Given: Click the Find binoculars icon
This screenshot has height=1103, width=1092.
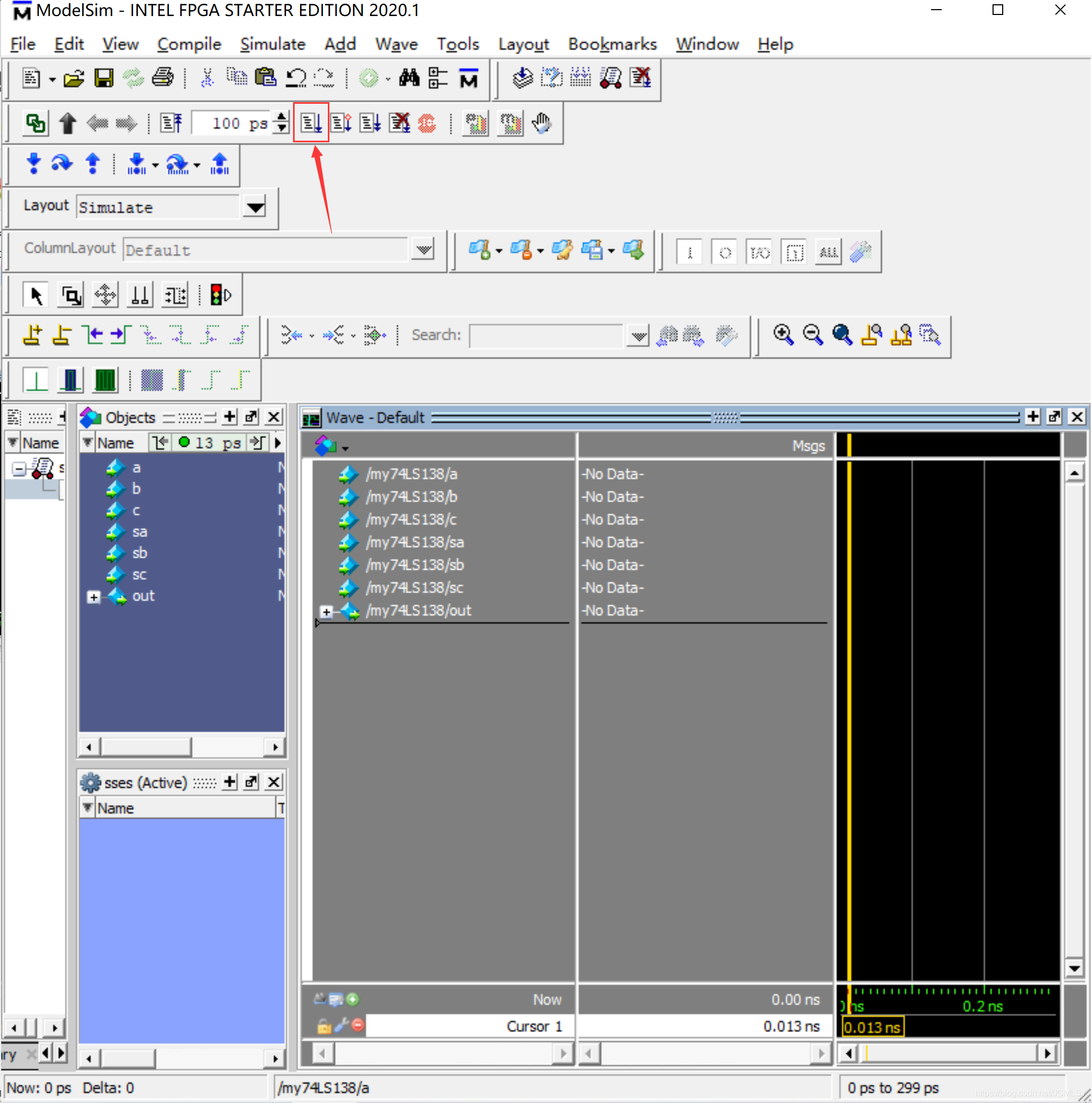Looking at the screenshot, I should (409, 77).
